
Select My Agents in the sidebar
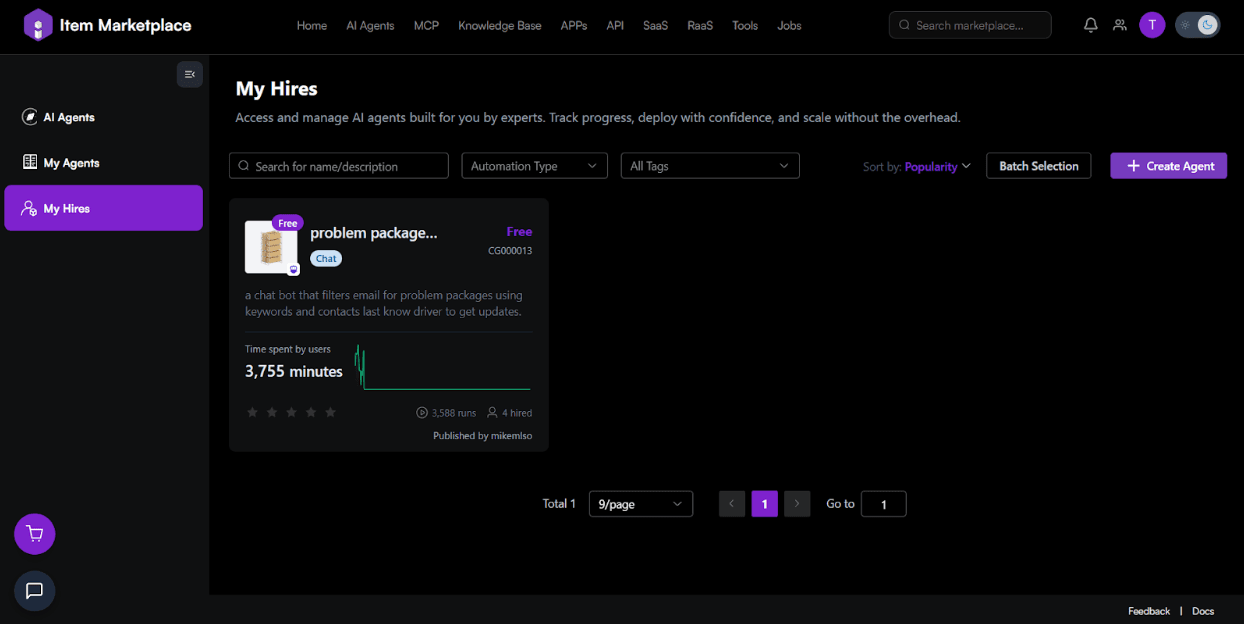pyautogui.click(x=71, y=163)
